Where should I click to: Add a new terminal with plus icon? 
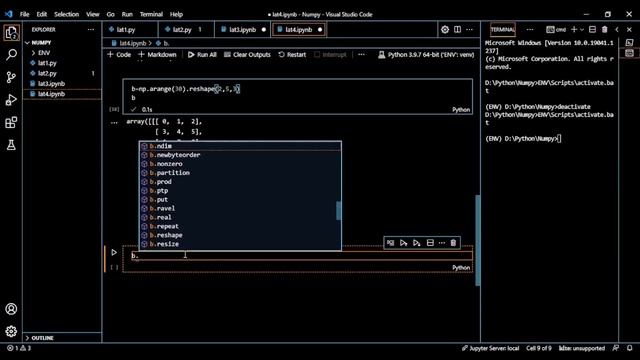574,29
